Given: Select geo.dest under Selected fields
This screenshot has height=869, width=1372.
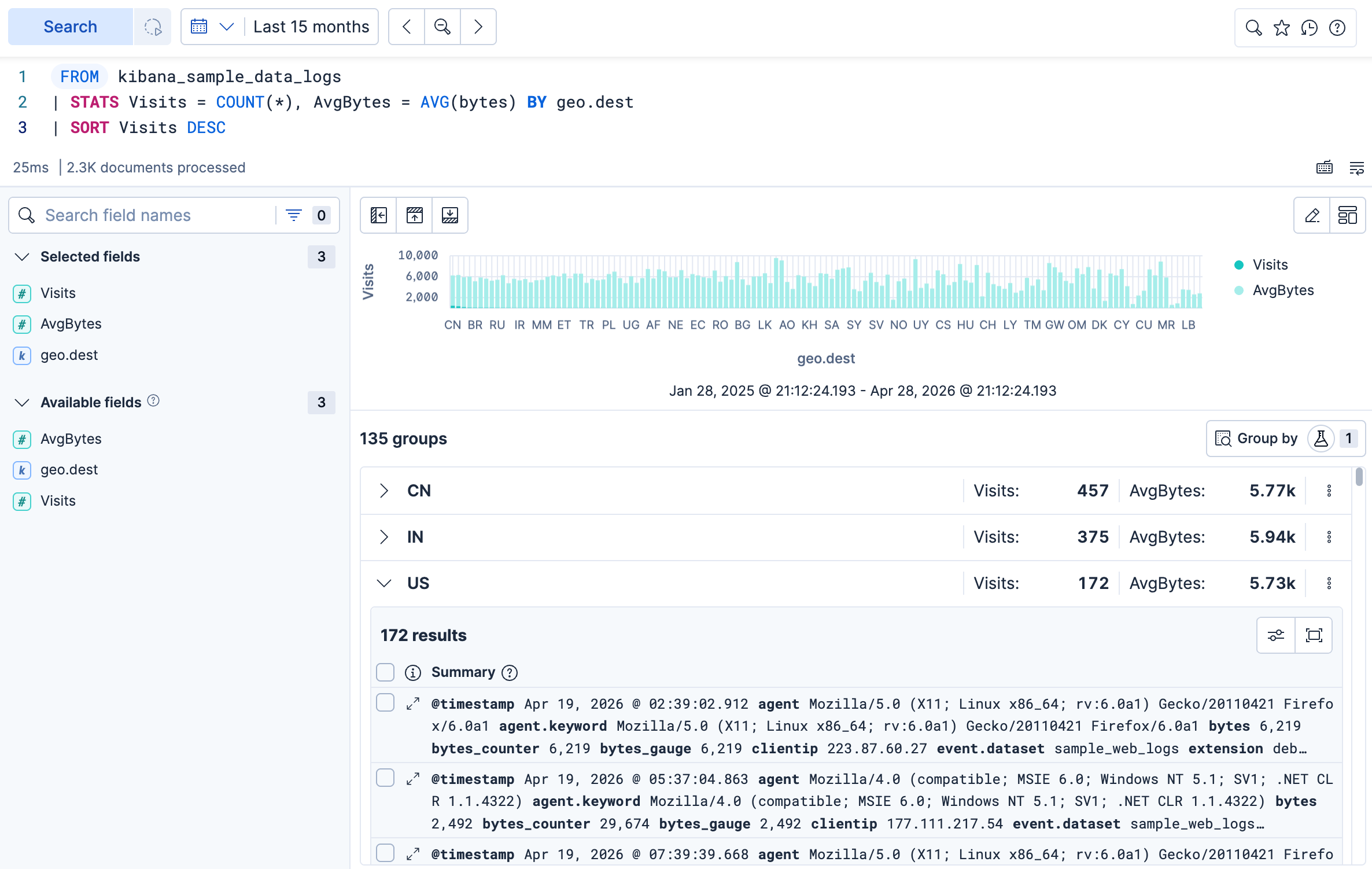Looking at the screenshot, I should (x=69, y=355).
